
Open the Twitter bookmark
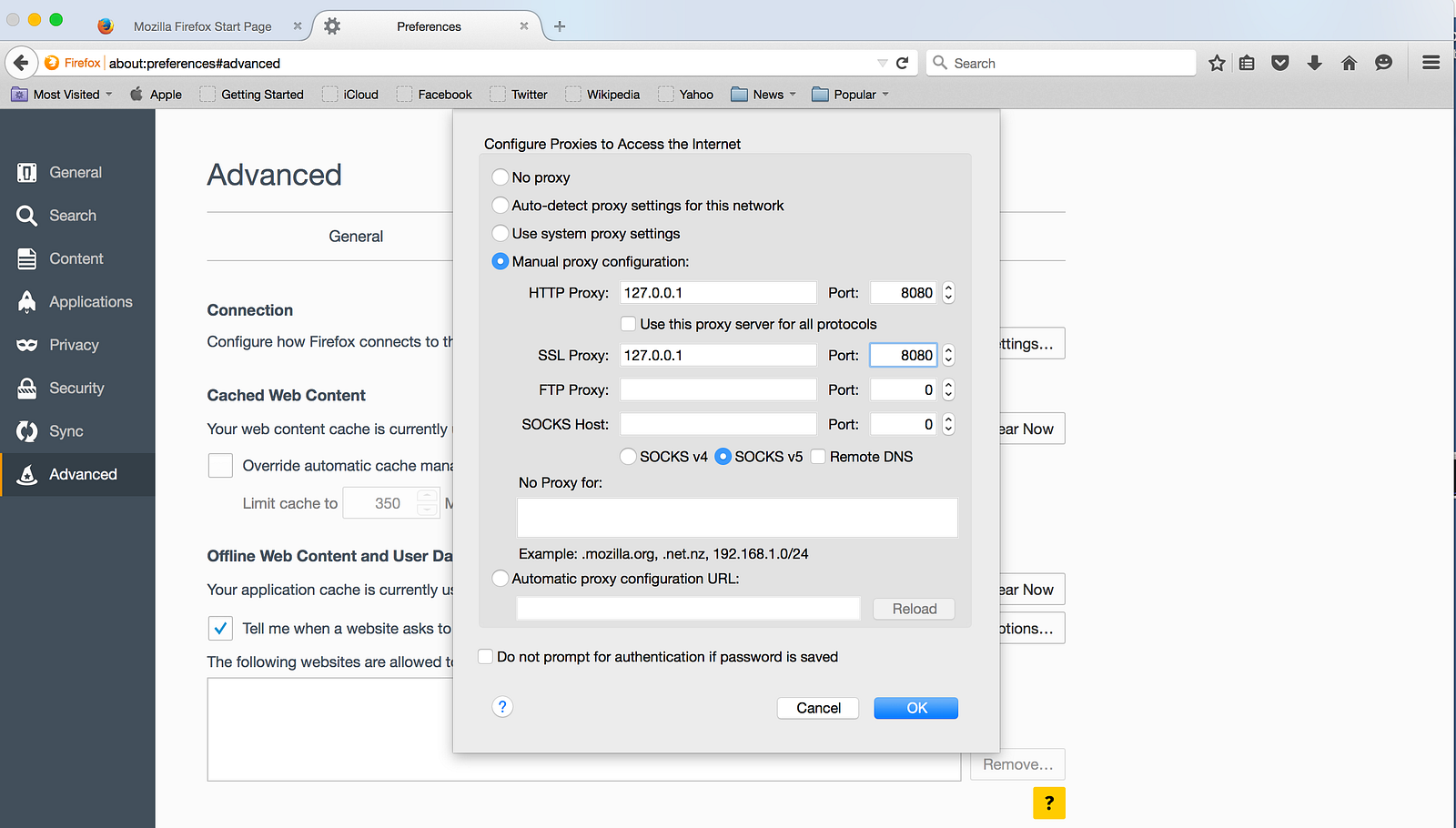[x=519, y=94]
